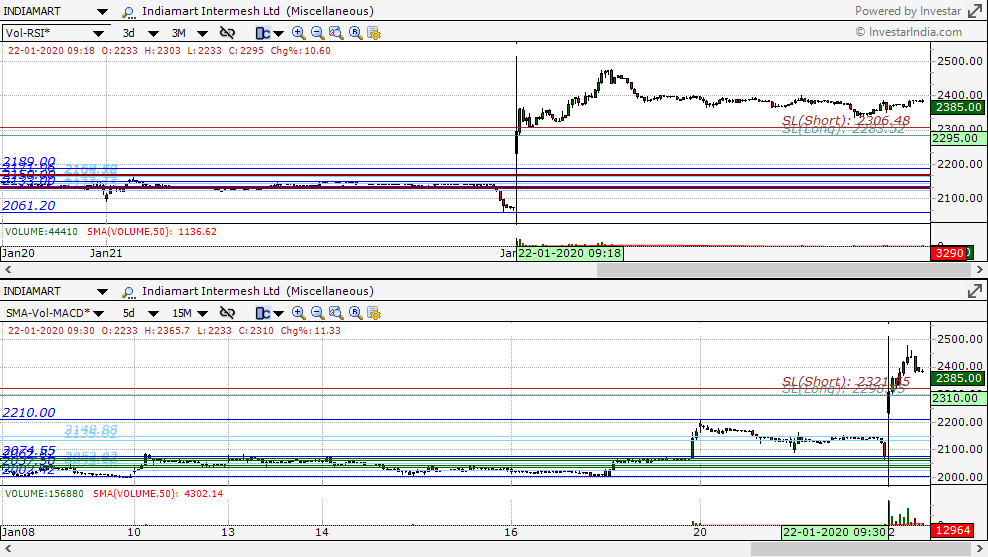
Task: Open symbol search in bottom chart
Action: (129, 292)
